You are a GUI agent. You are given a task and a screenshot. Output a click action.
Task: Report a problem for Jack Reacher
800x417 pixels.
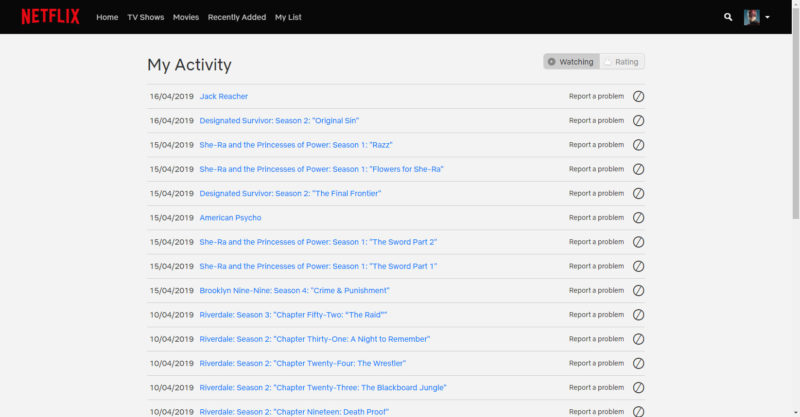596,96
